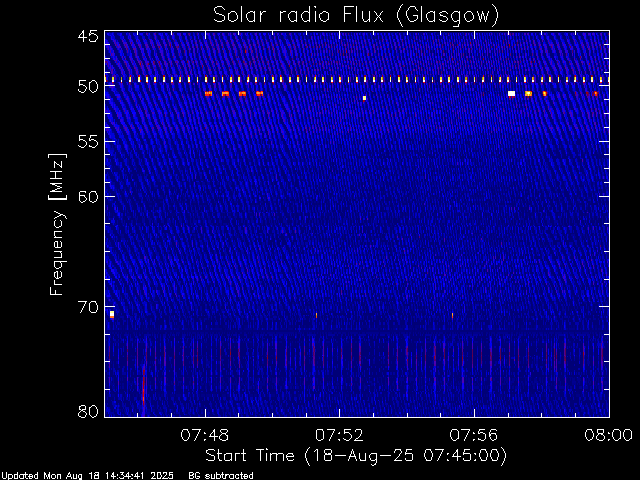Click the 55 frequency tick label
This screenshot has height=480, width=640.
[88, 142]
